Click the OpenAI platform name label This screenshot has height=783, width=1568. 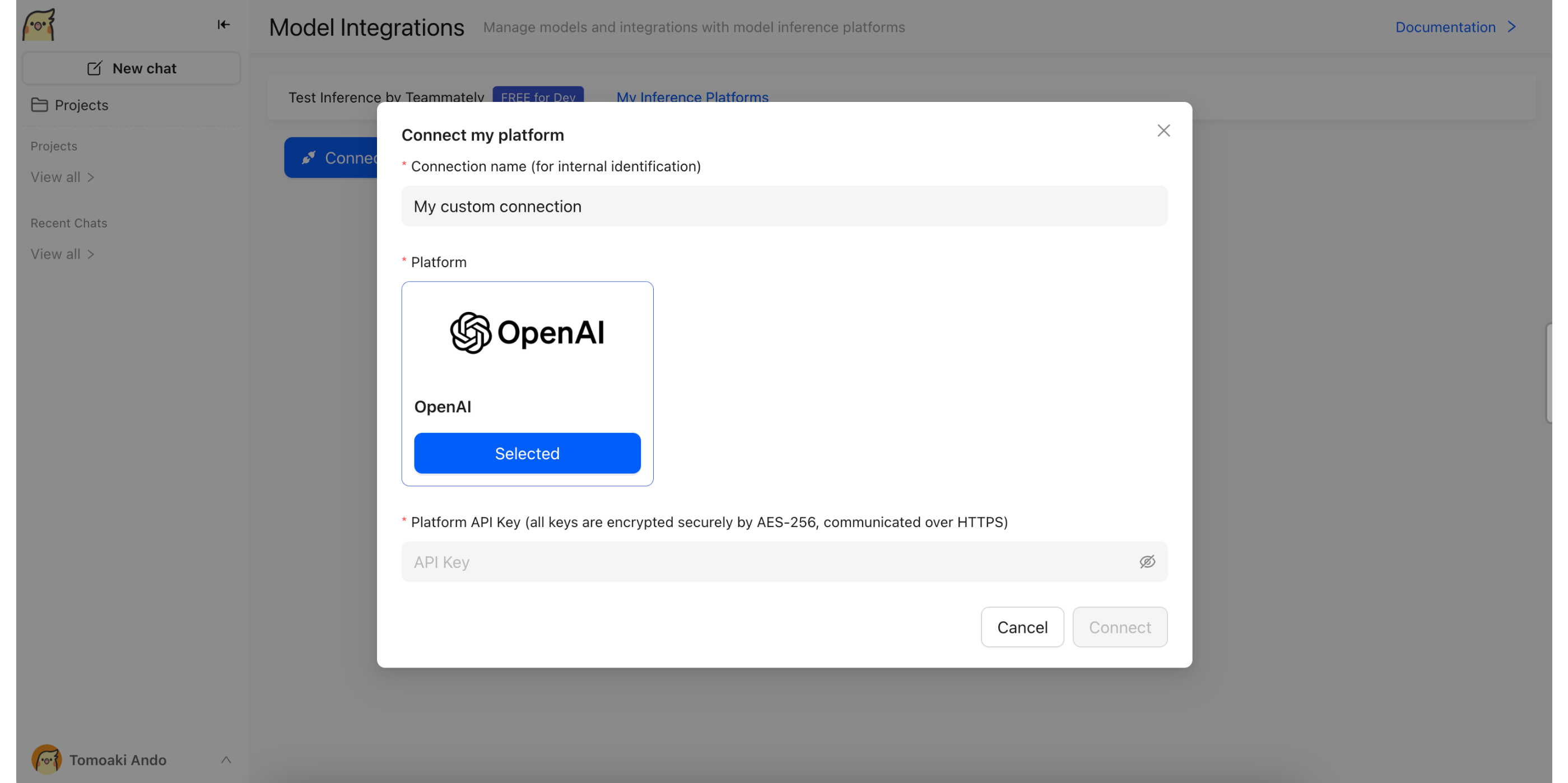[x=443, y=407]
